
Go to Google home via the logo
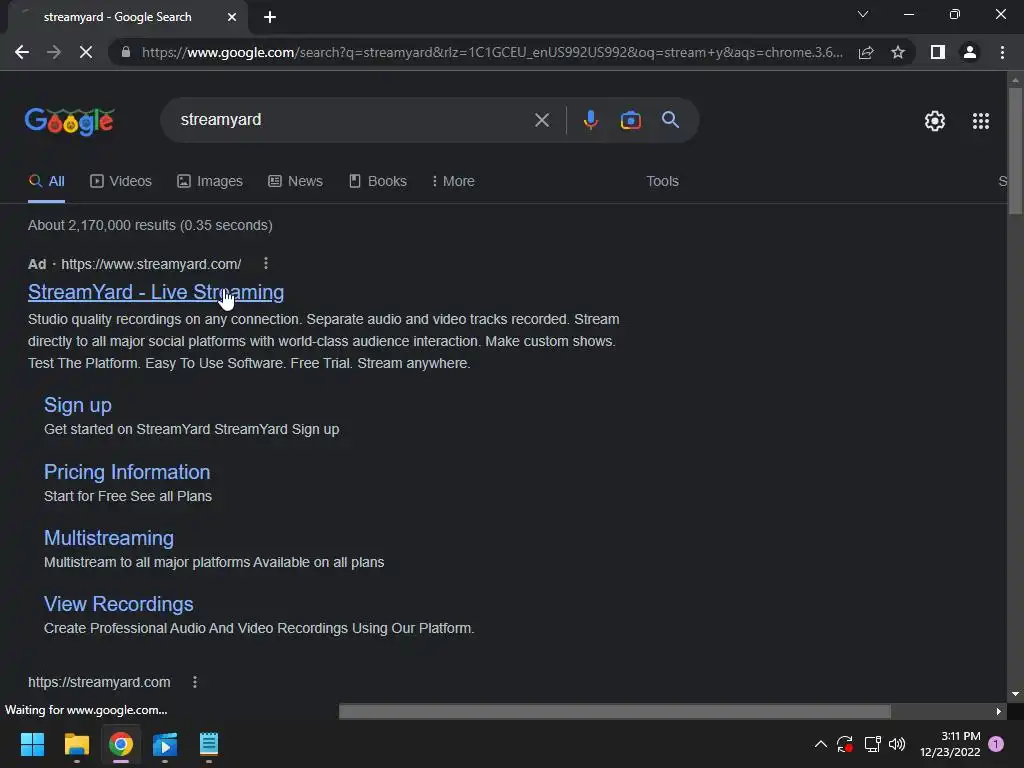(x=69, y=121)
